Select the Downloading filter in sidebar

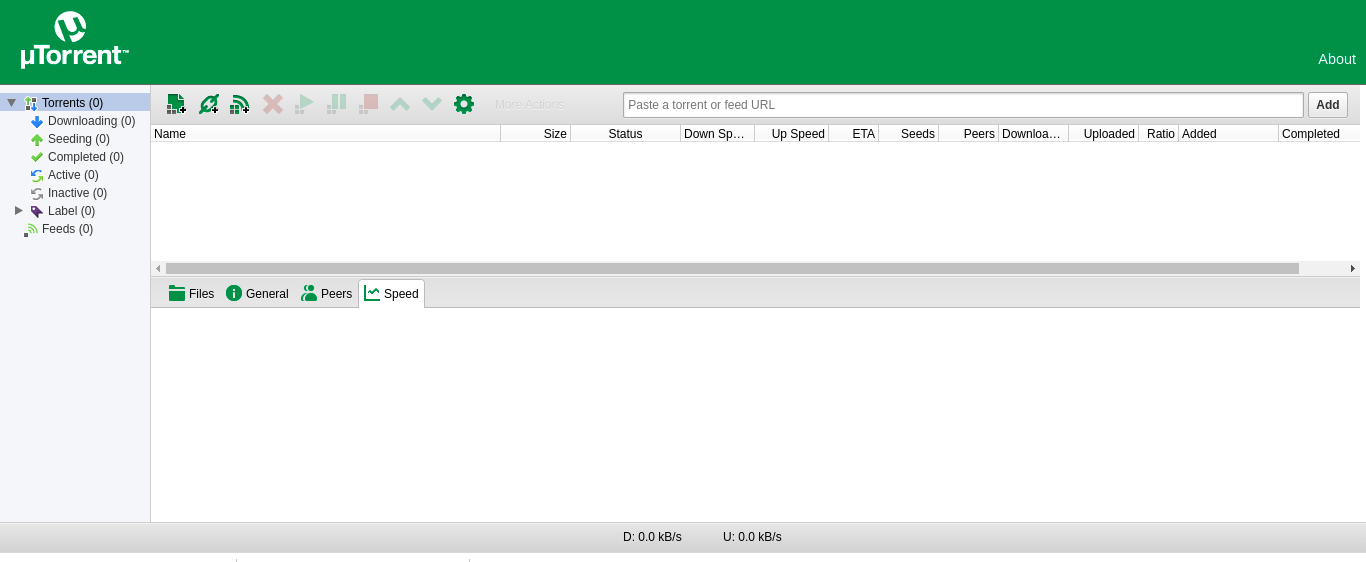tap(90, 121)
